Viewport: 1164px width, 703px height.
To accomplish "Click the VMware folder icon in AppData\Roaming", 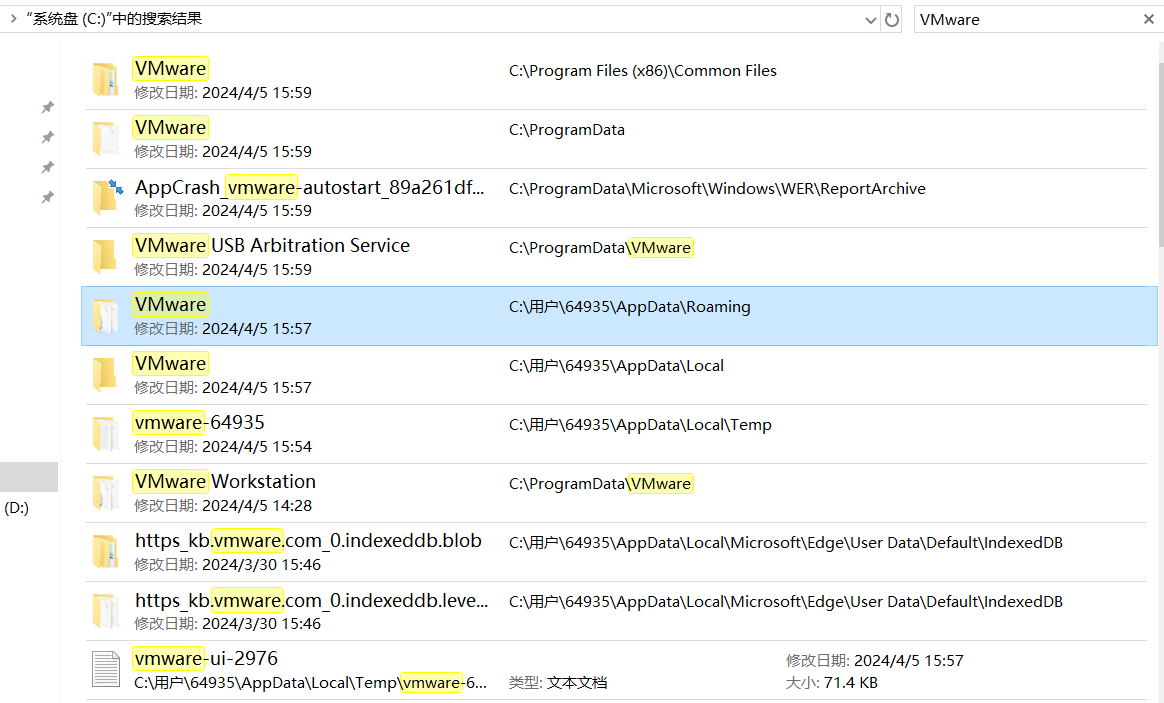I will click(105, 315).
